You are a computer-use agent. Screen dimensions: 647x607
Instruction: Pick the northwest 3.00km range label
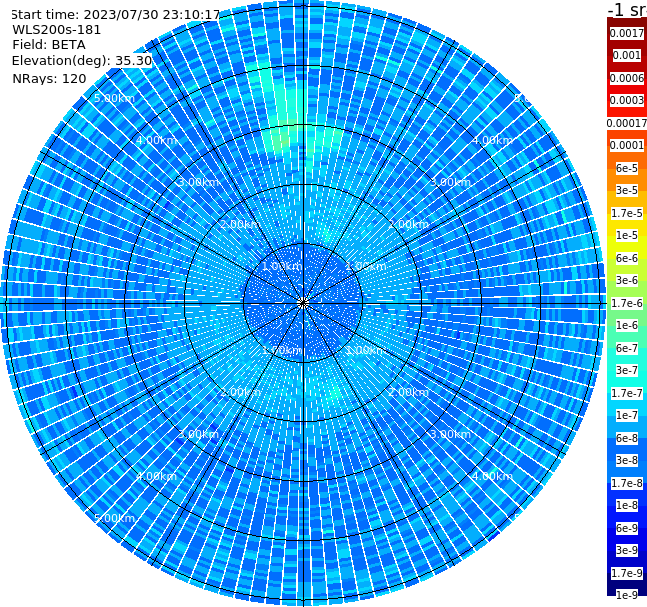point(198,182)
